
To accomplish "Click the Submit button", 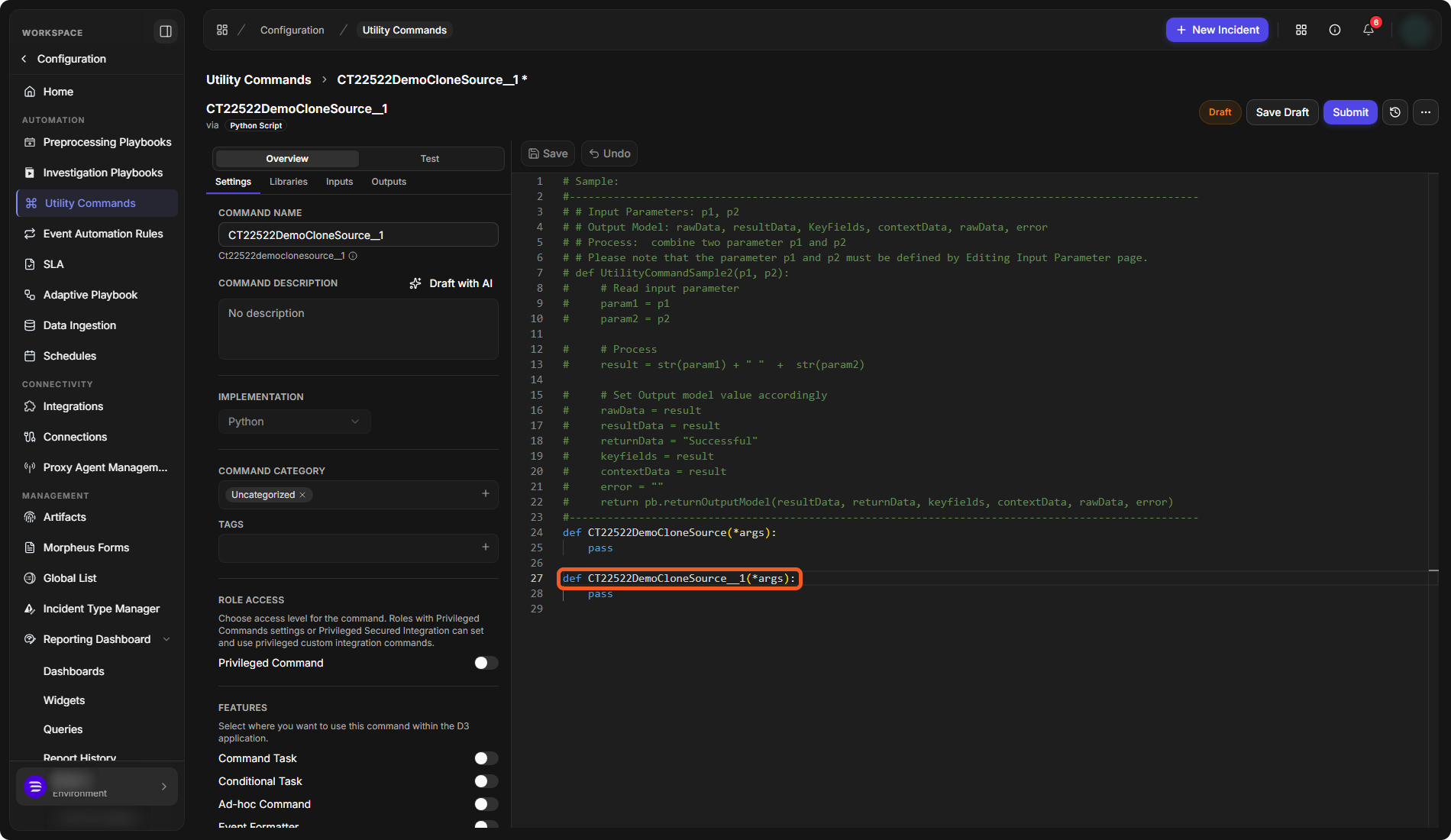I will point(1350,112).
